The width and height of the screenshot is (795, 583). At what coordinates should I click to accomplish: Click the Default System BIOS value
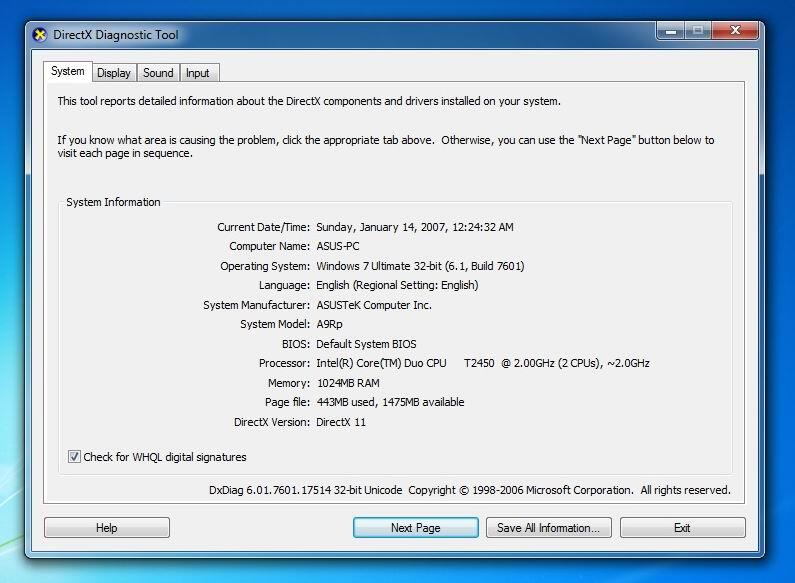[x=366, y=344]
